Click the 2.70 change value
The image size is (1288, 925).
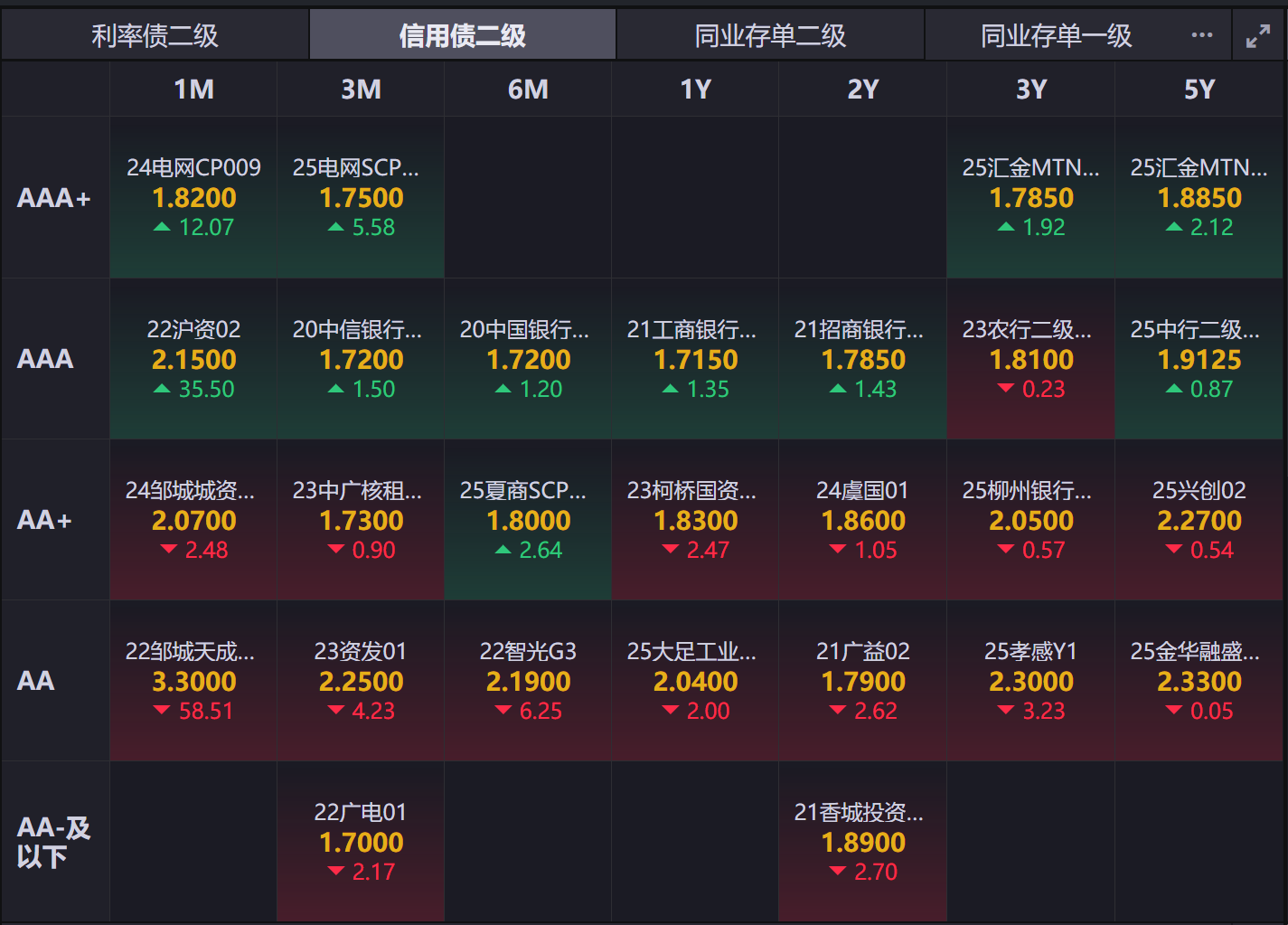tap(876, 872)
